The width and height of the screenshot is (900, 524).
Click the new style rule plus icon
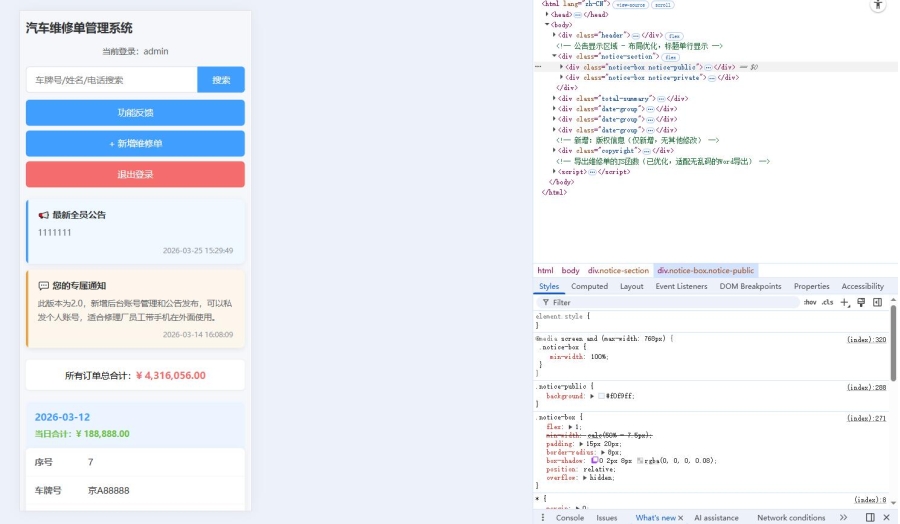coord(845,302)
